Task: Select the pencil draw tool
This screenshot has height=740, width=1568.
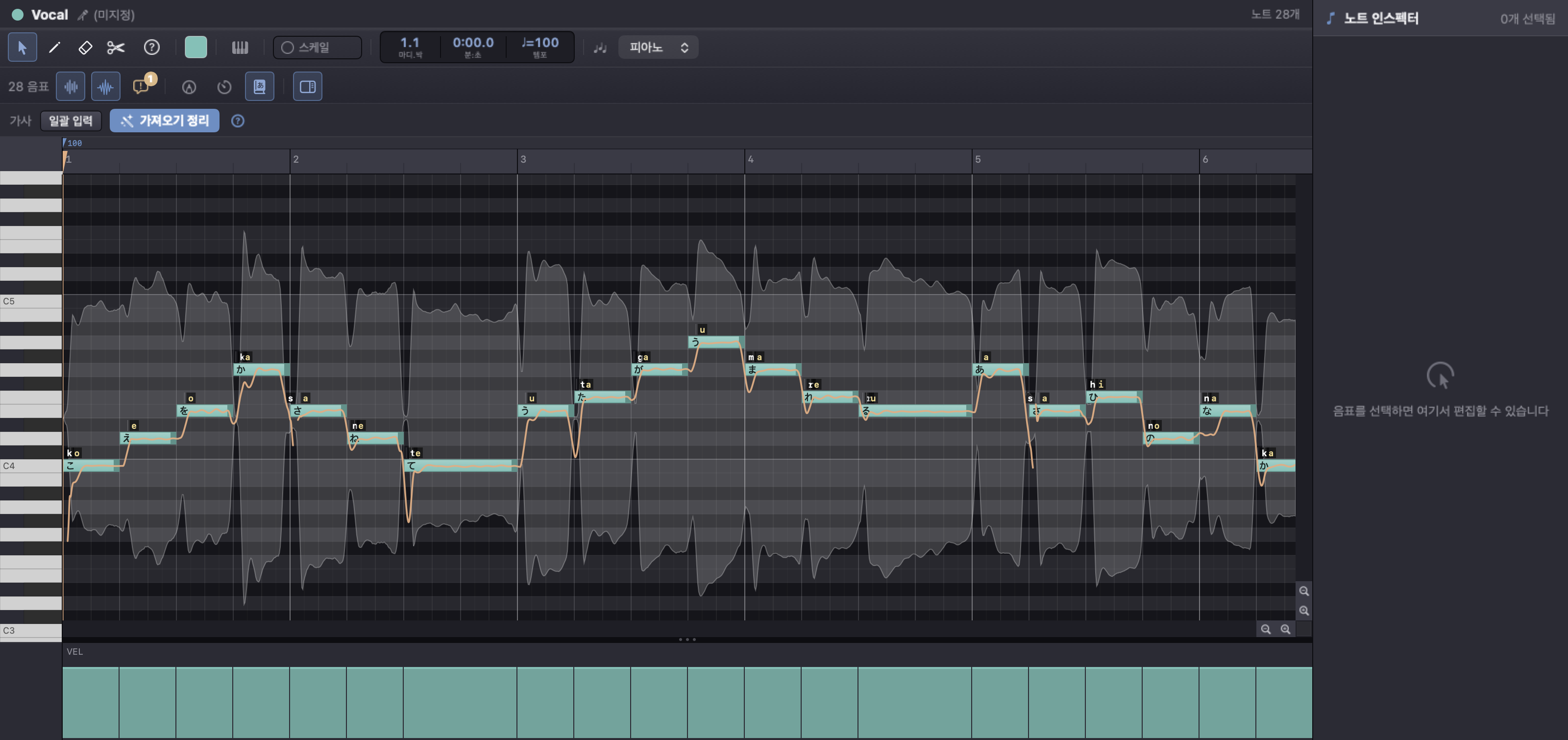Action: tap(54, 48)
